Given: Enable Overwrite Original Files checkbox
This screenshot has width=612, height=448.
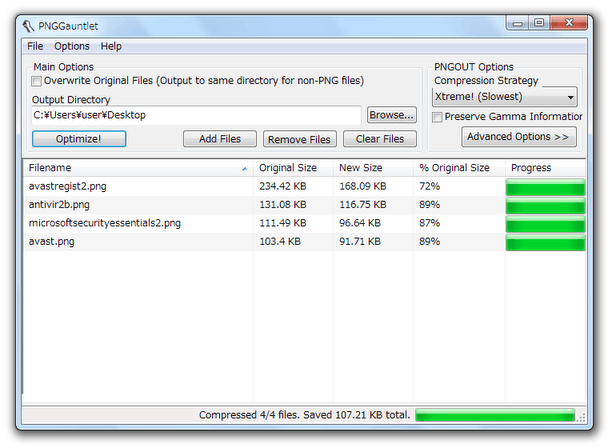Looking at the screenshot, I should point(36,81).
